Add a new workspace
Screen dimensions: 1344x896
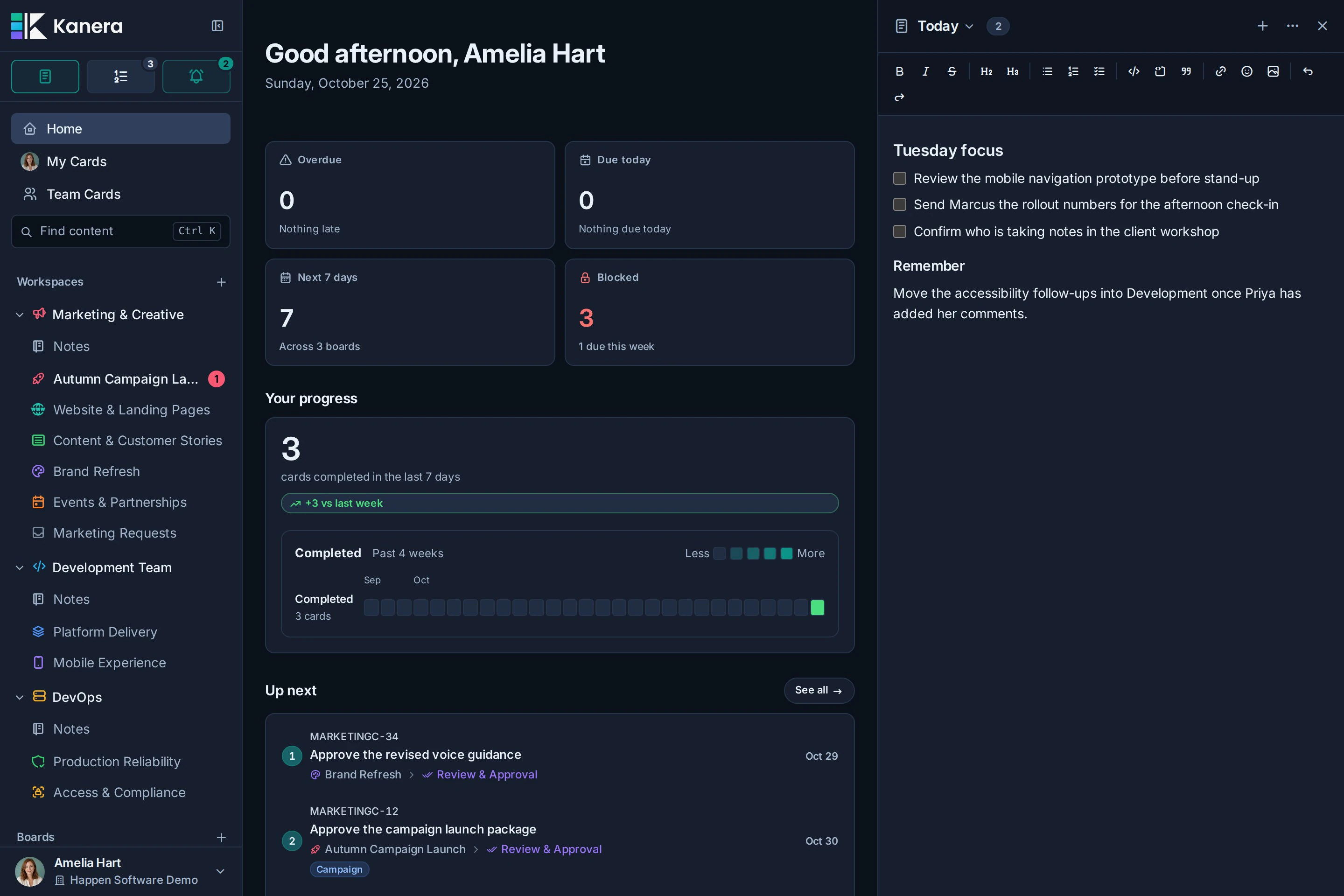(221, 282)
